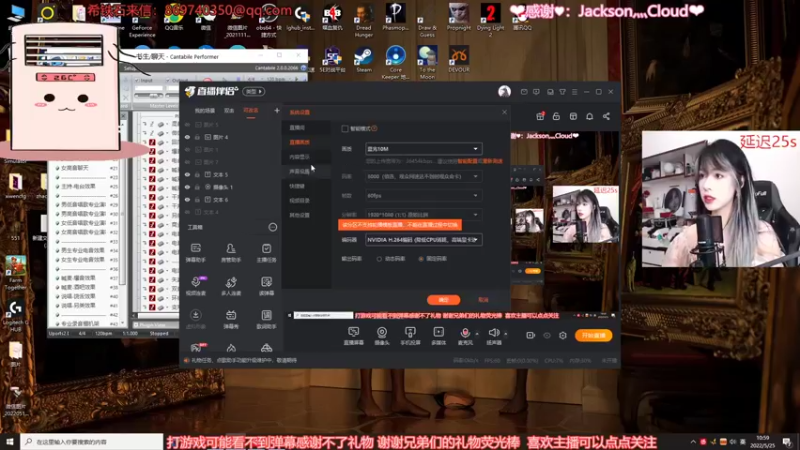Screen dimensions: 800x450
Task: Click the unlock padlock icon in top toolbar
Action: 556,116
